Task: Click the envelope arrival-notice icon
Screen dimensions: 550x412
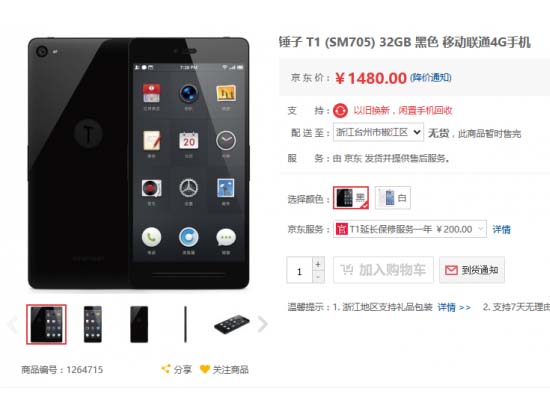Action: pos(451,270)
